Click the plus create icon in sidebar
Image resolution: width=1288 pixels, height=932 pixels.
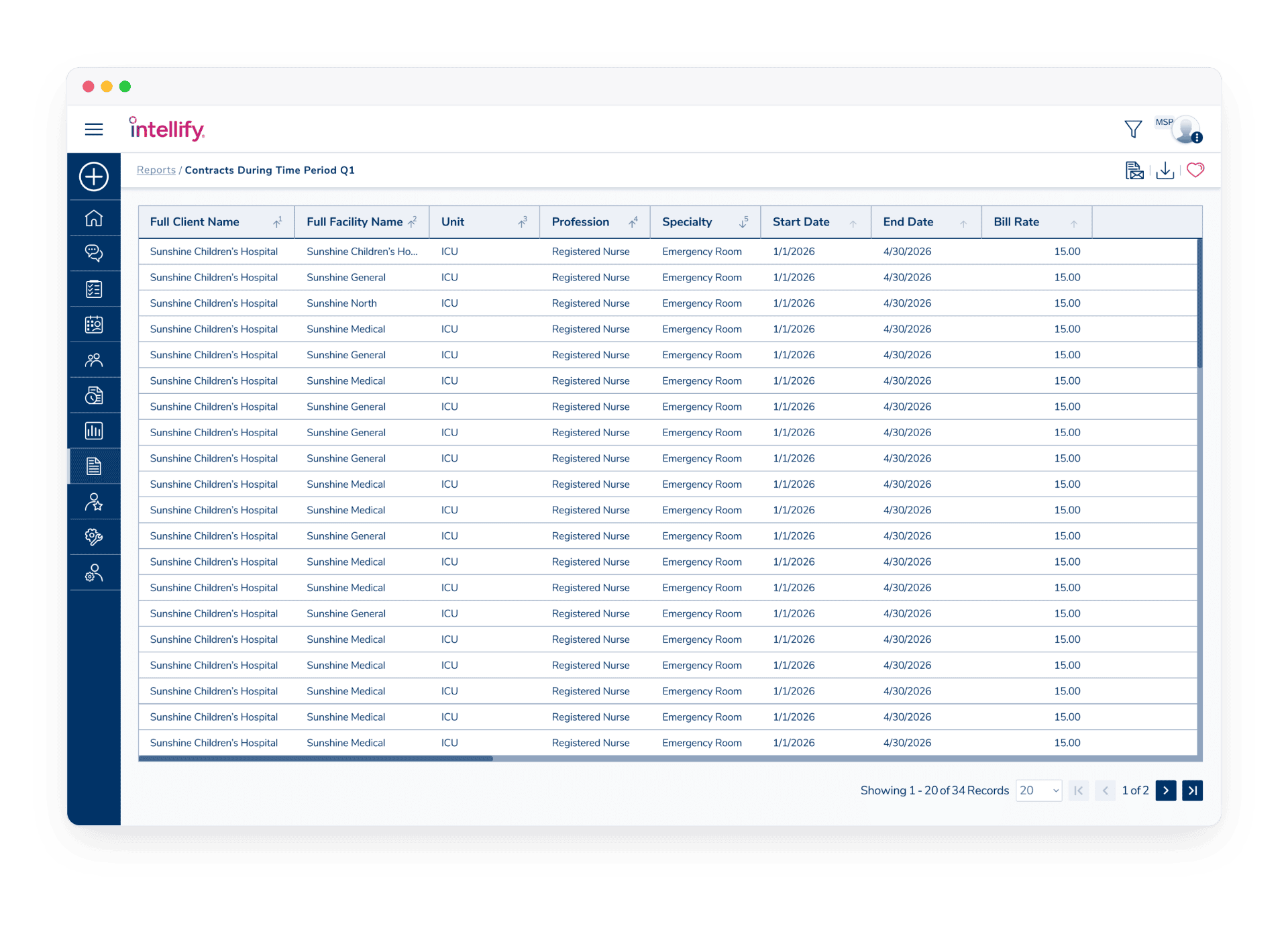(94, 176)
